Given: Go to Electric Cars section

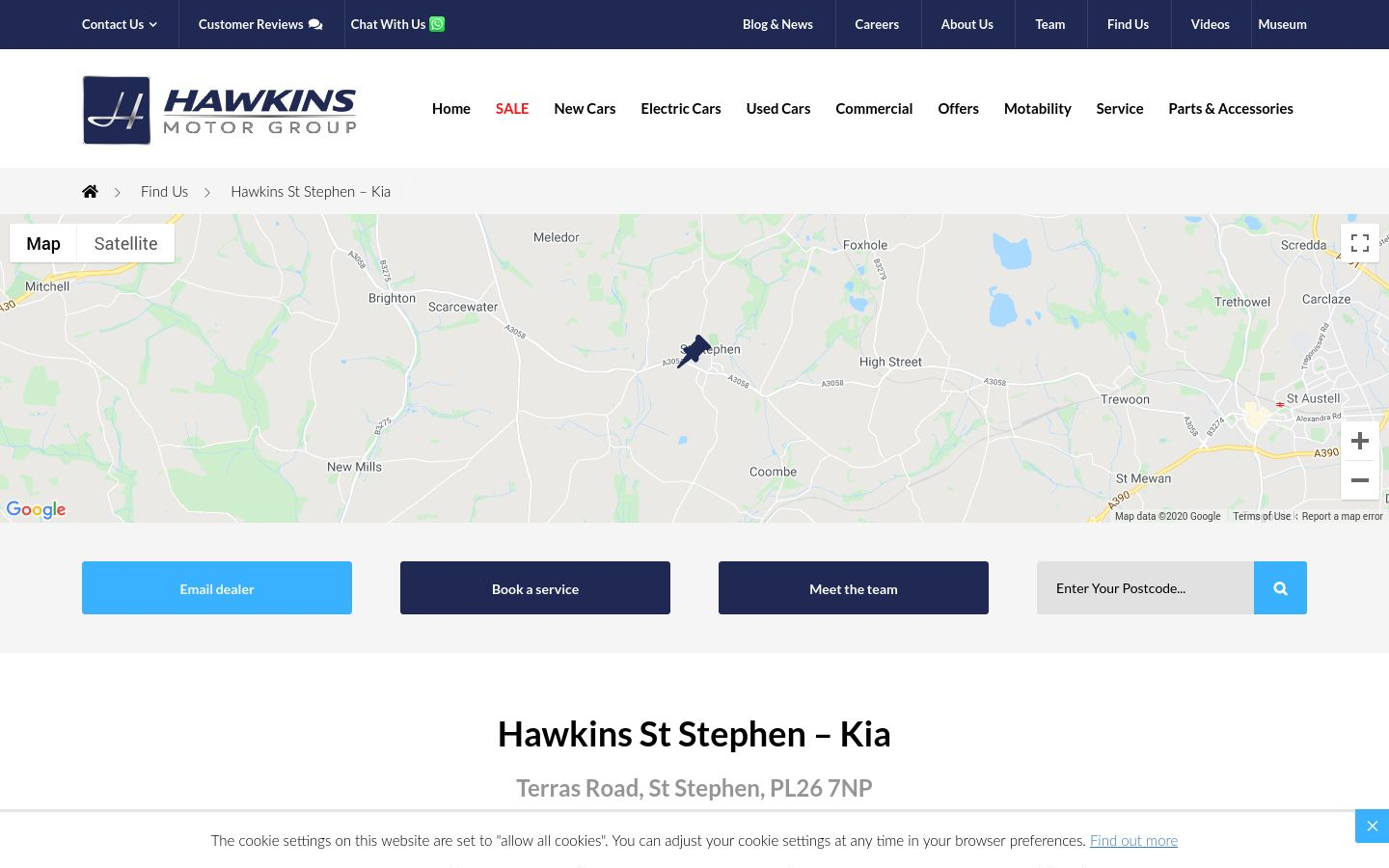Looking at the screenshot, I should [x=681, y=108].
